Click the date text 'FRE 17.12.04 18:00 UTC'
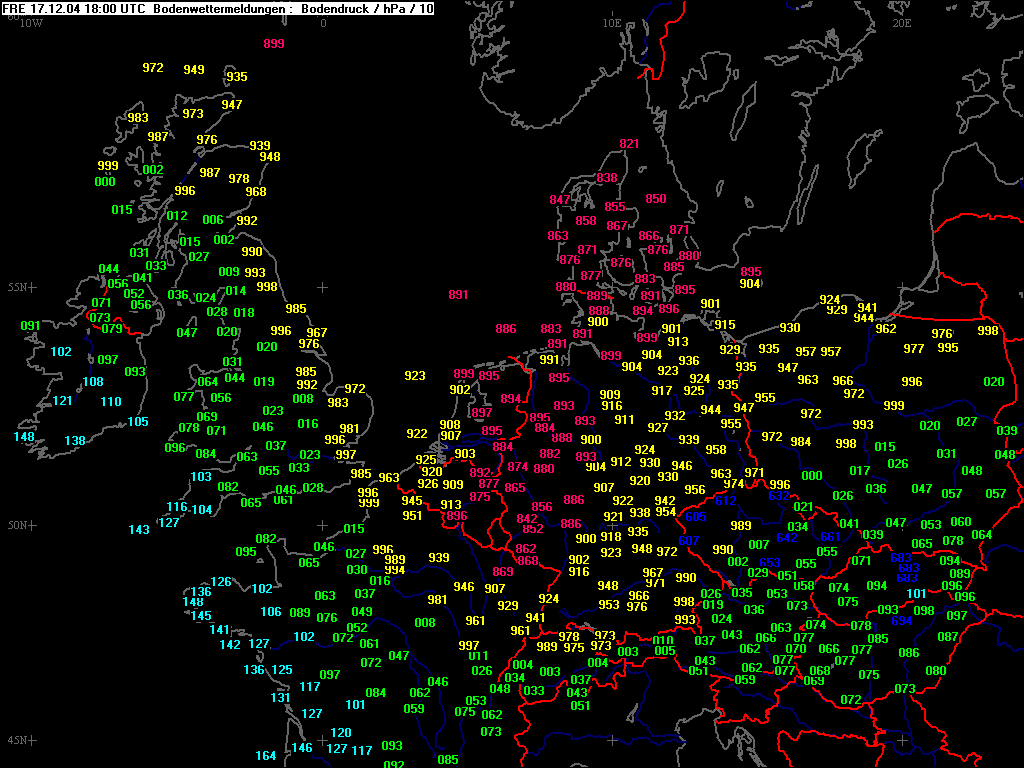 (74, 8)
